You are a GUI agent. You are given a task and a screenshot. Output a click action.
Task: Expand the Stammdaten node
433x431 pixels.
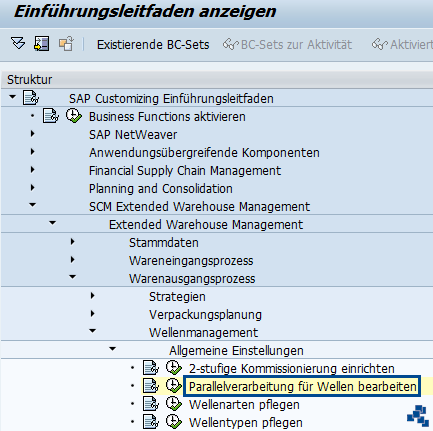72,242
